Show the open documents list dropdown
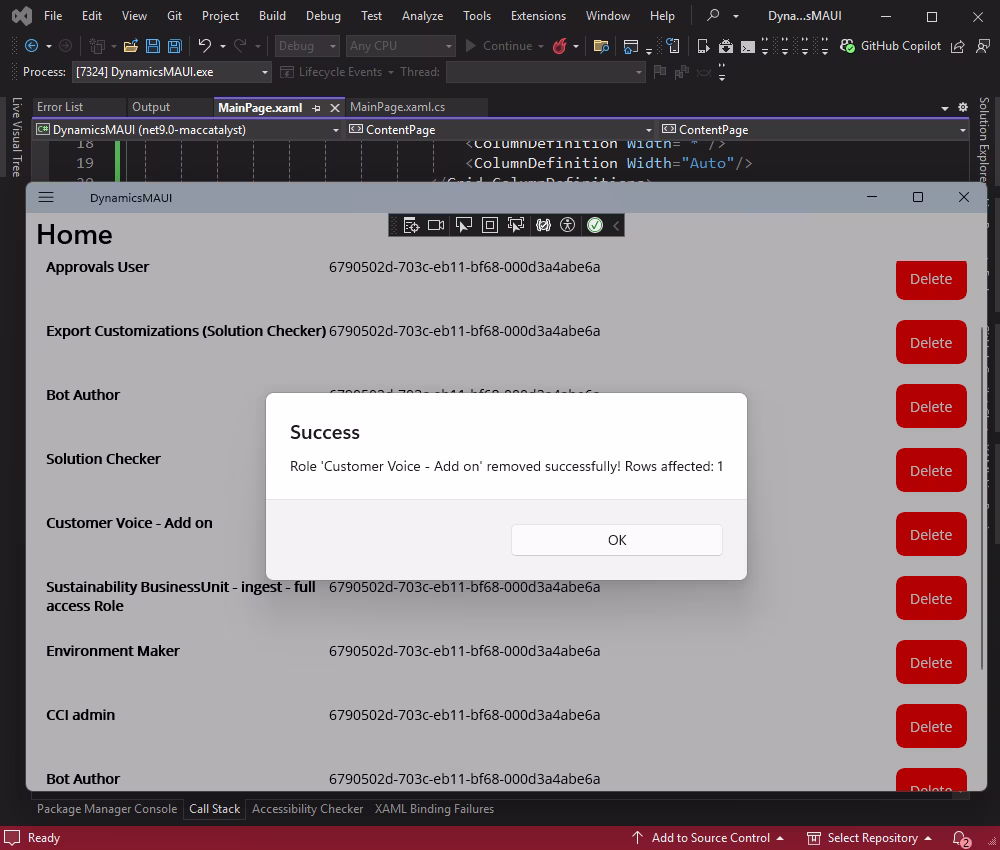Screen dimensions: 1000x850 point(945,108)
